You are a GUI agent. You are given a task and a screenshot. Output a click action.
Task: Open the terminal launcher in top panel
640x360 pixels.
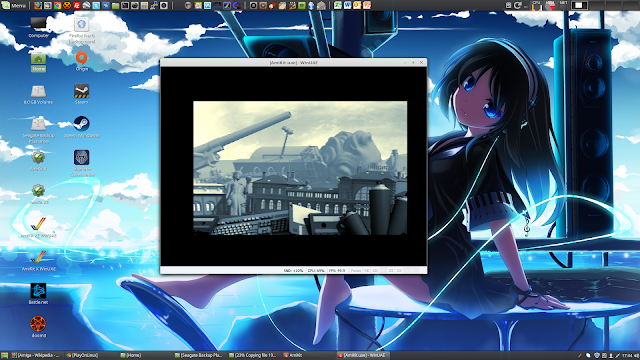point(125,5)
